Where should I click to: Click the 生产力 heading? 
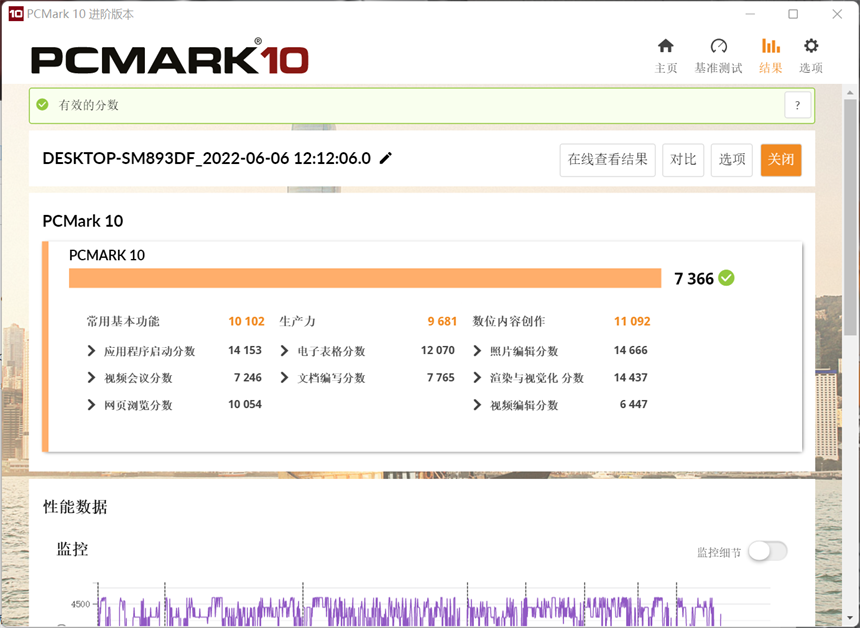click(297, 321)
